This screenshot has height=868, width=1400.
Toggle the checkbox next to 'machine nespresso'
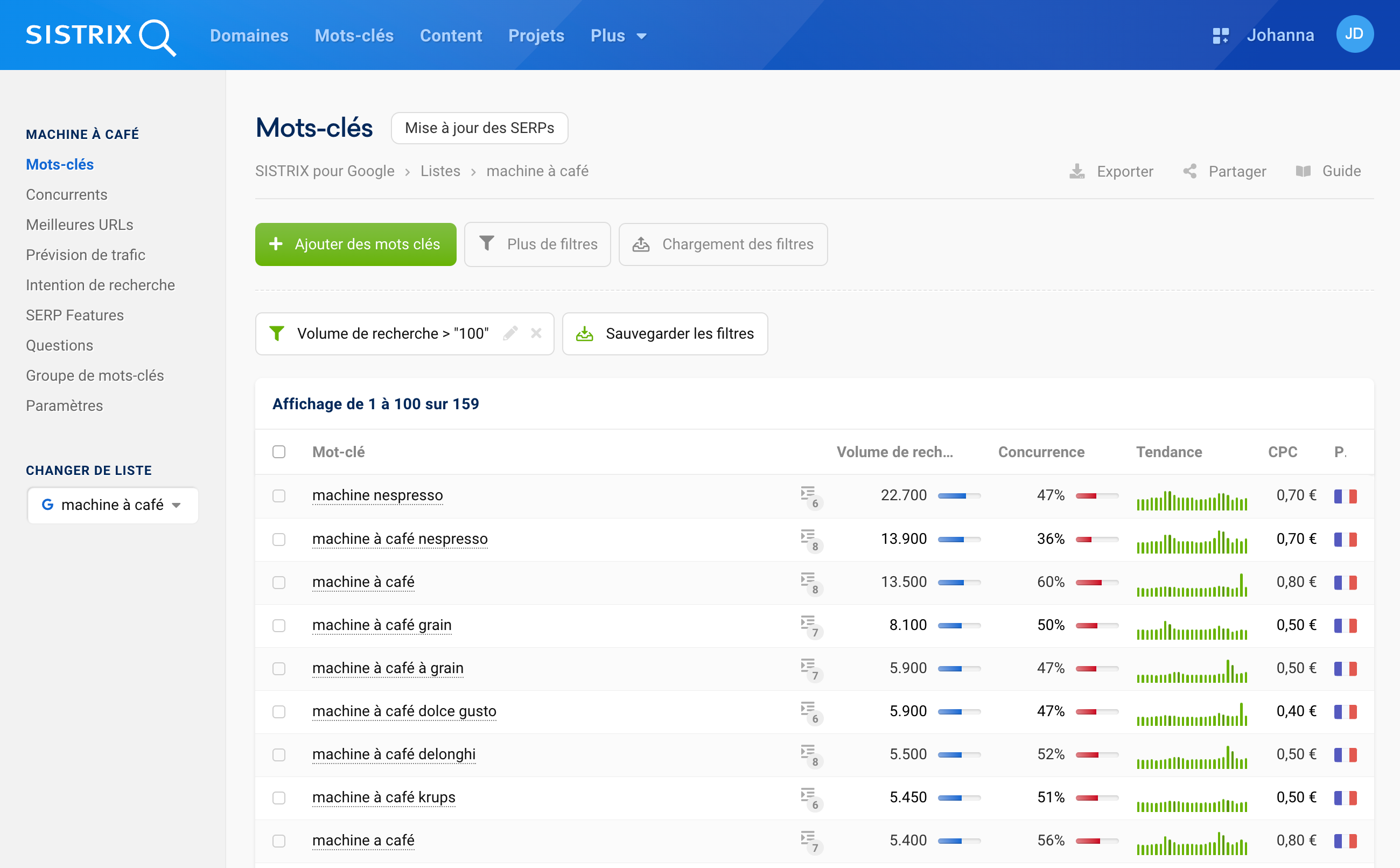click(279, 496)
